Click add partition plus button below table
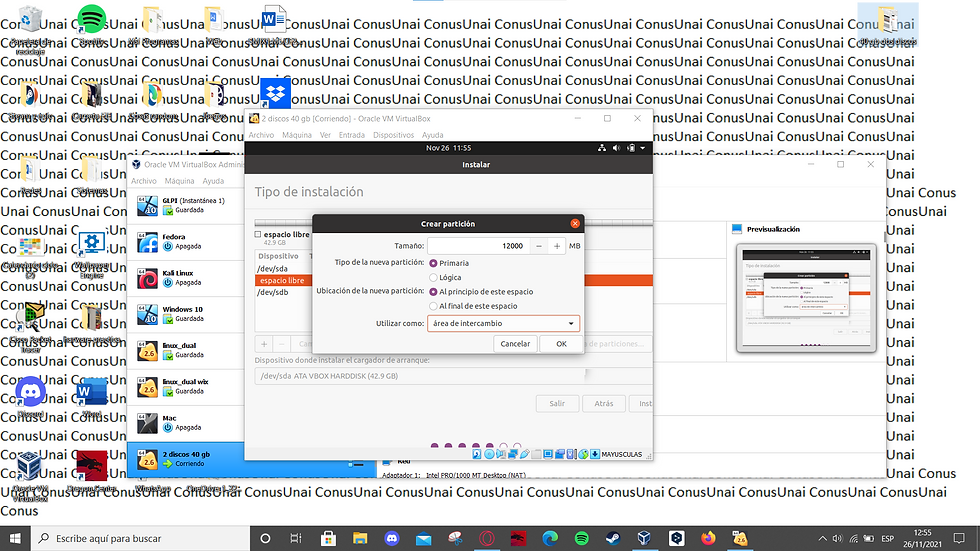The width and height of the screenshot is (980, 551). 264,344
